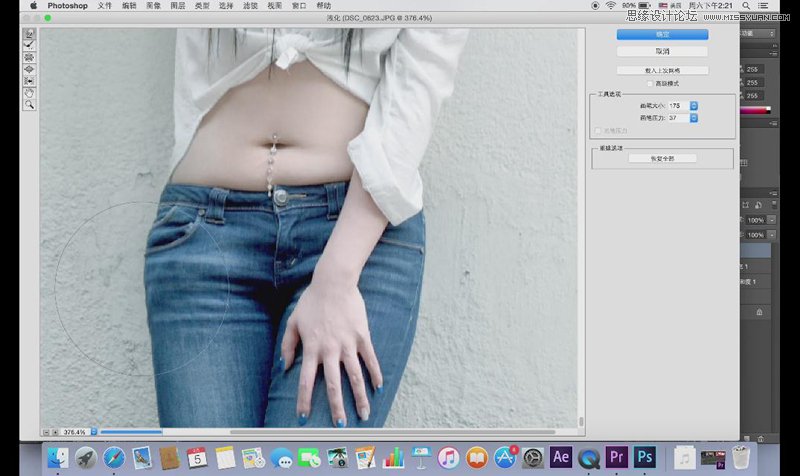The height and width of the screenshot is (476, 800).
Task: Select the Push Left tool
Action: [29, 81]
